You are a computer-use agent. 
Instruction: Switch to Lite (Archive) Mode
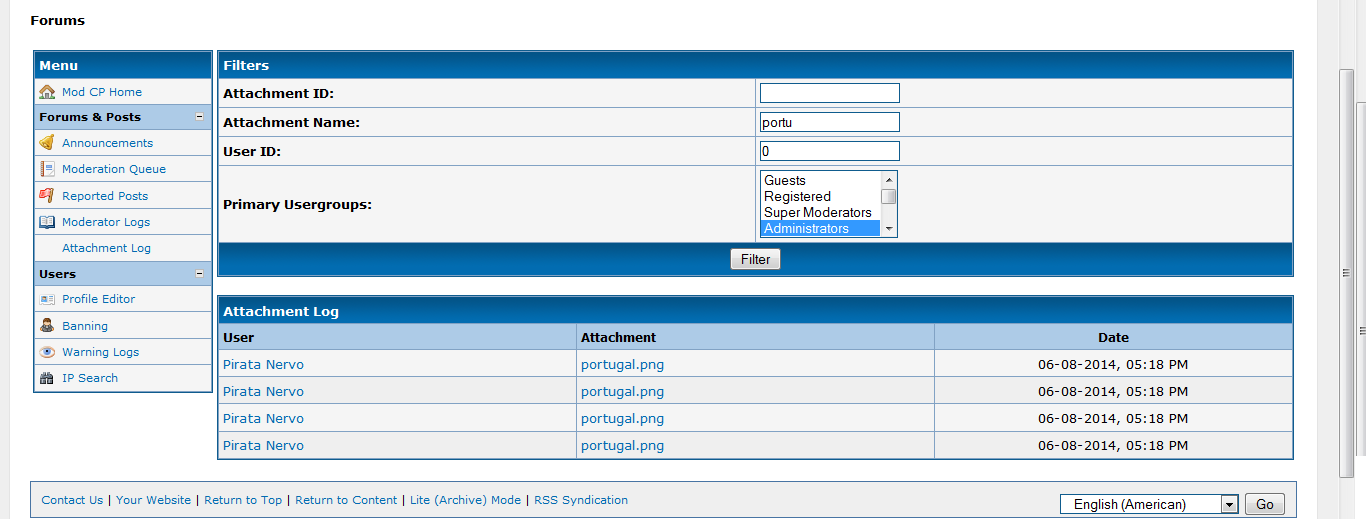[x=465, y=500]
